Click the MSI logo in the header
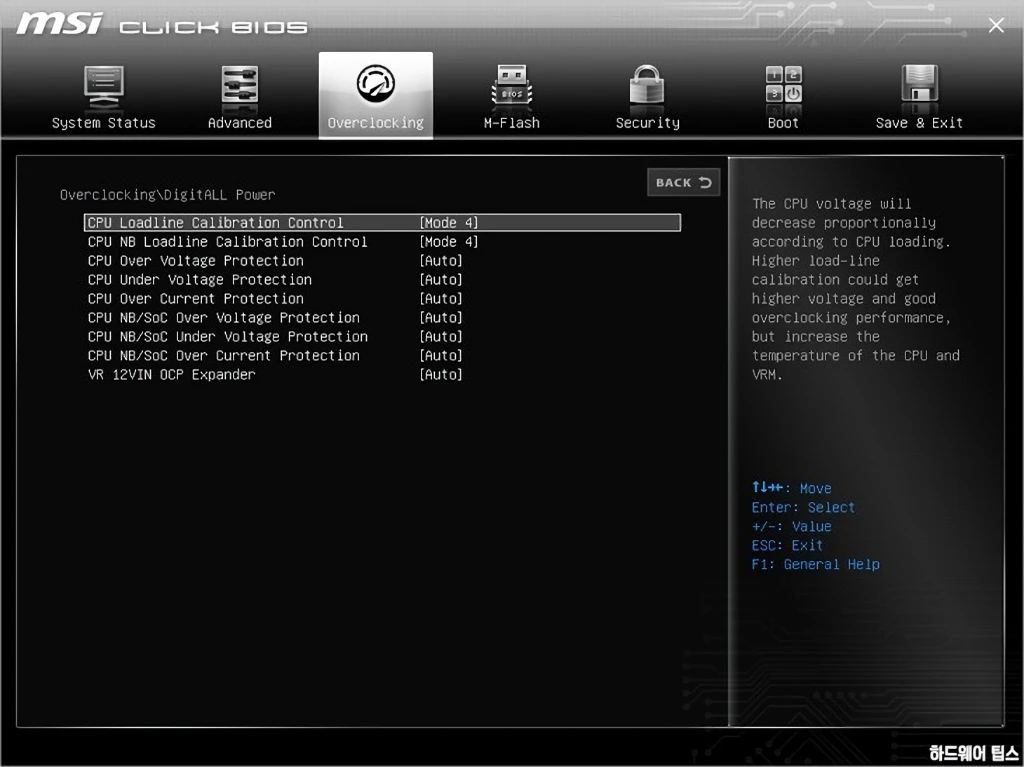The height and width of the screenshot is (767, 1024). point(60,24)
